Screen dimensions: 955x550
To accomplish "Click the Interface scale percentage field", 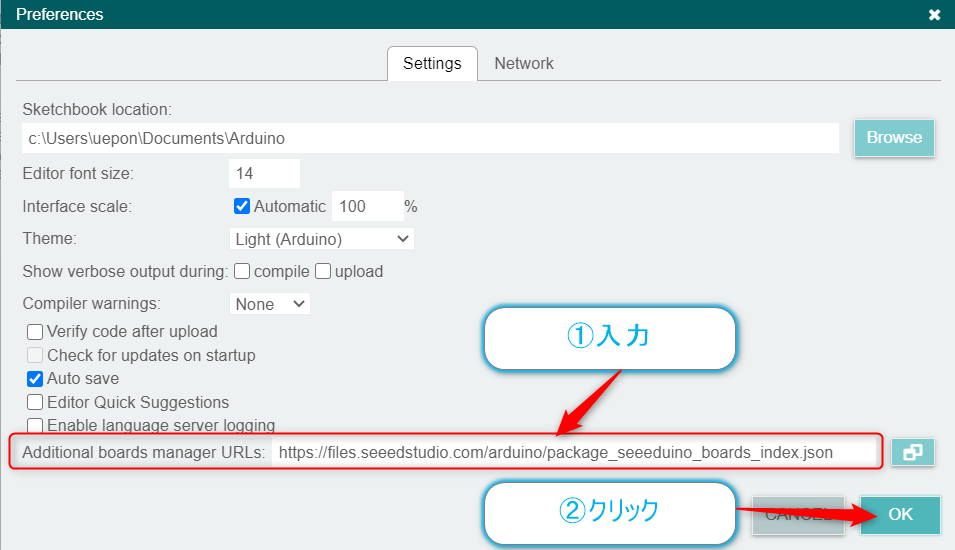I will tap(367, 206).
